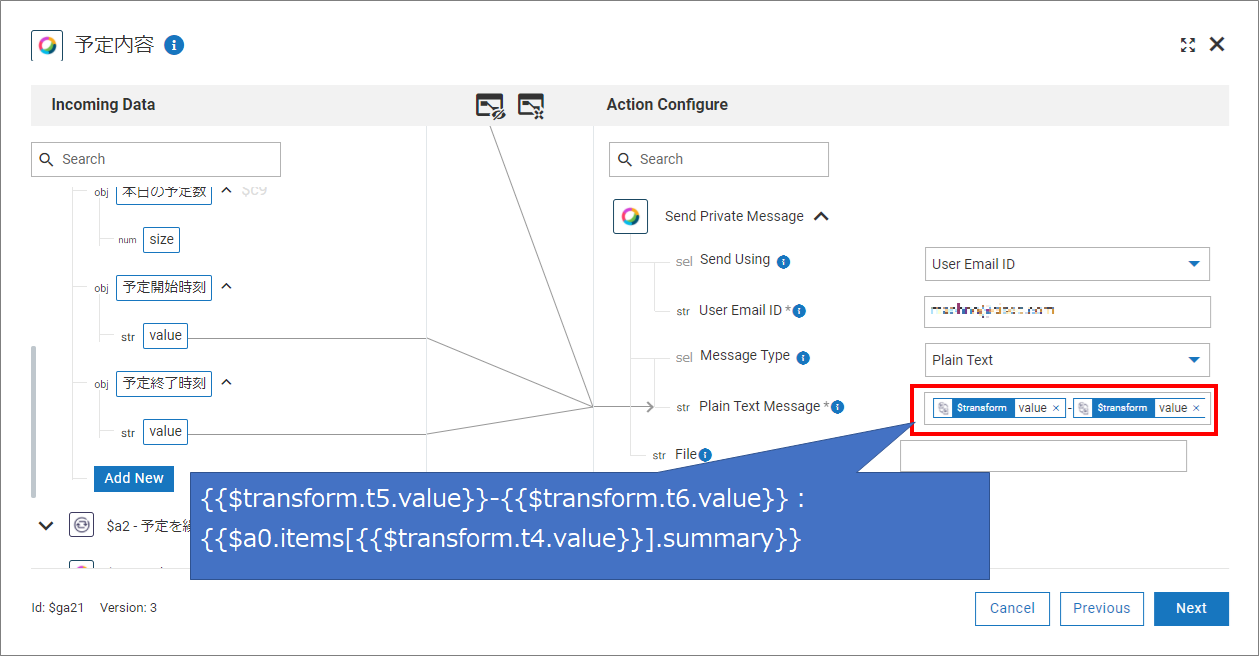Toggle fullscreen for the dialog
The image size is (1259, 656).
1188,45
